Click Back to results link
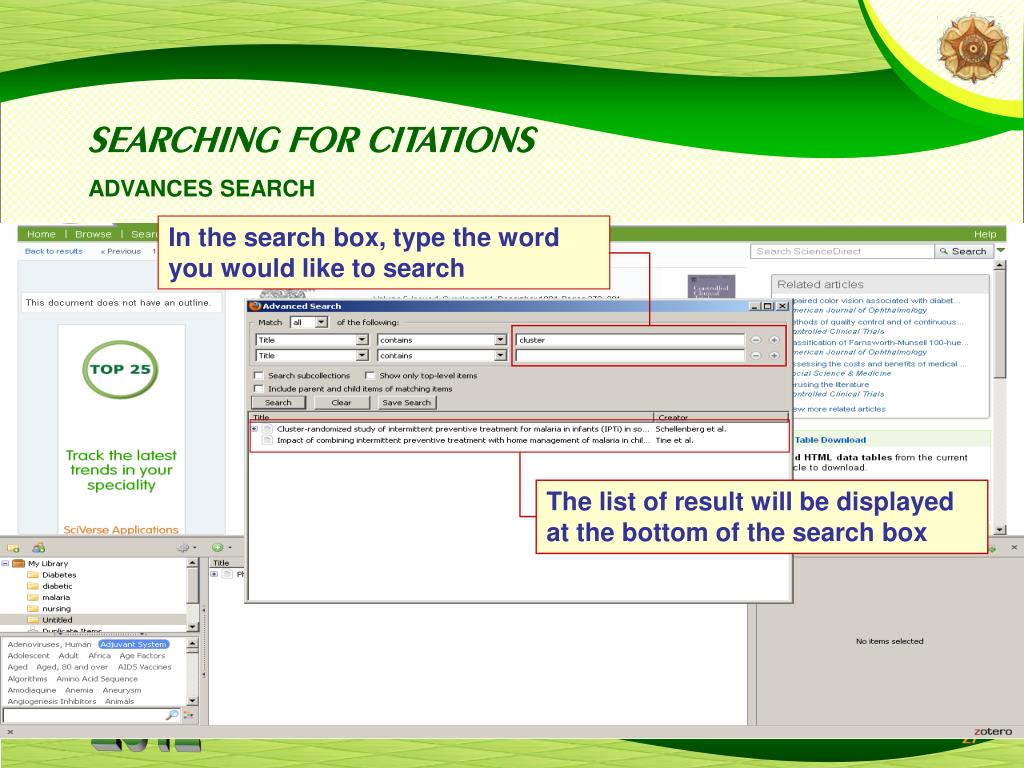1024x768 pixels. [x=54, y=251]
